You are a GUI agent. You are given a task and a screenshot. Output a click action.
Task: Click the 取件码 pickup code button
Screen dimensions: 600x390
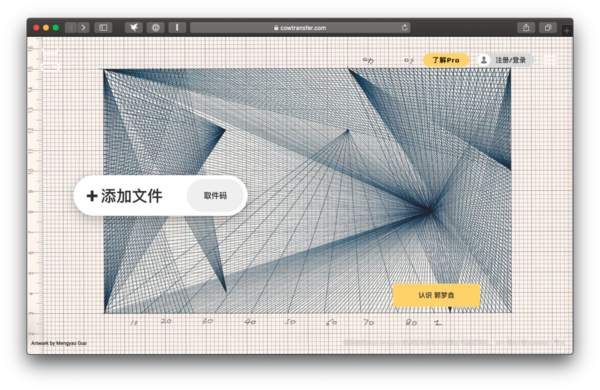(x=215, y=196)
